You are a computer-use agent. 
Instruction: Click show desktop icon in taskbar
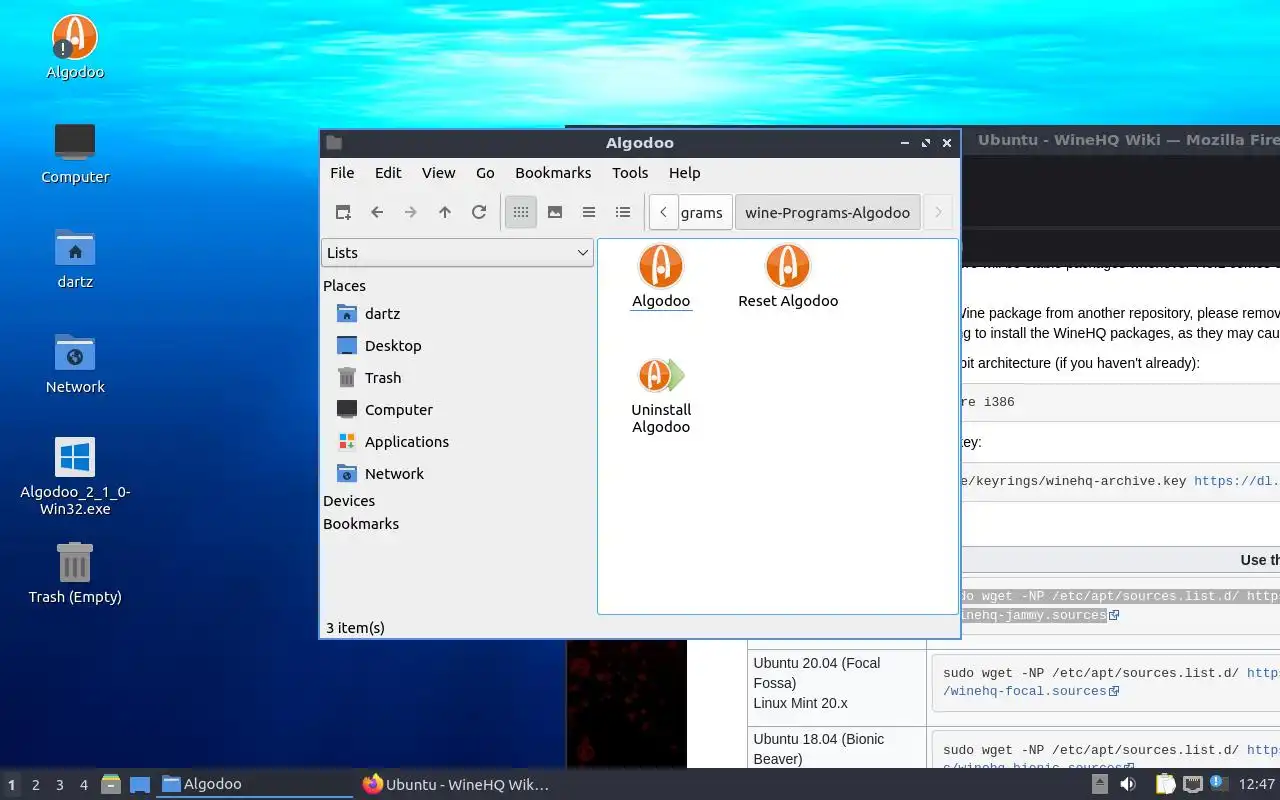(140, 785)
